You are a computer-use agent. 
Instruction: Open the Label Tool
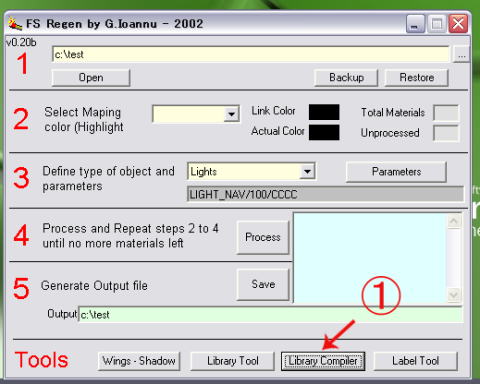(x=415, y=361)
